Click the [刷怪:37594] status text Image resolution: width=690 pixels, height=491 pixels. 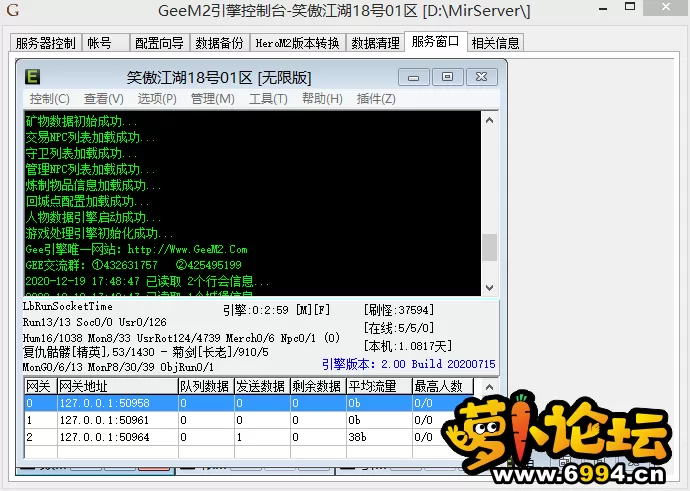point(399,310)
